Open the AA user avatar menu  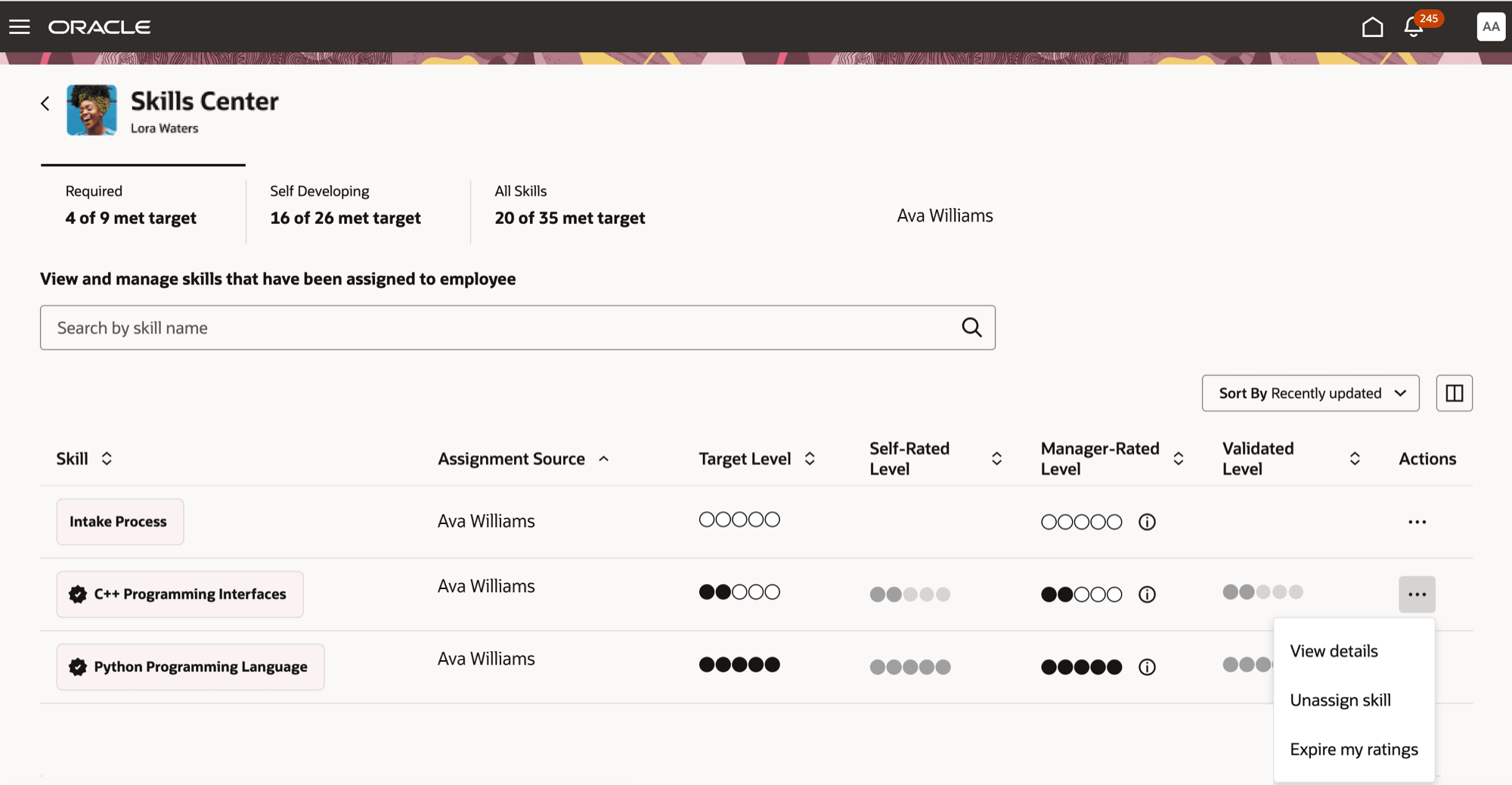(1490, 27)
